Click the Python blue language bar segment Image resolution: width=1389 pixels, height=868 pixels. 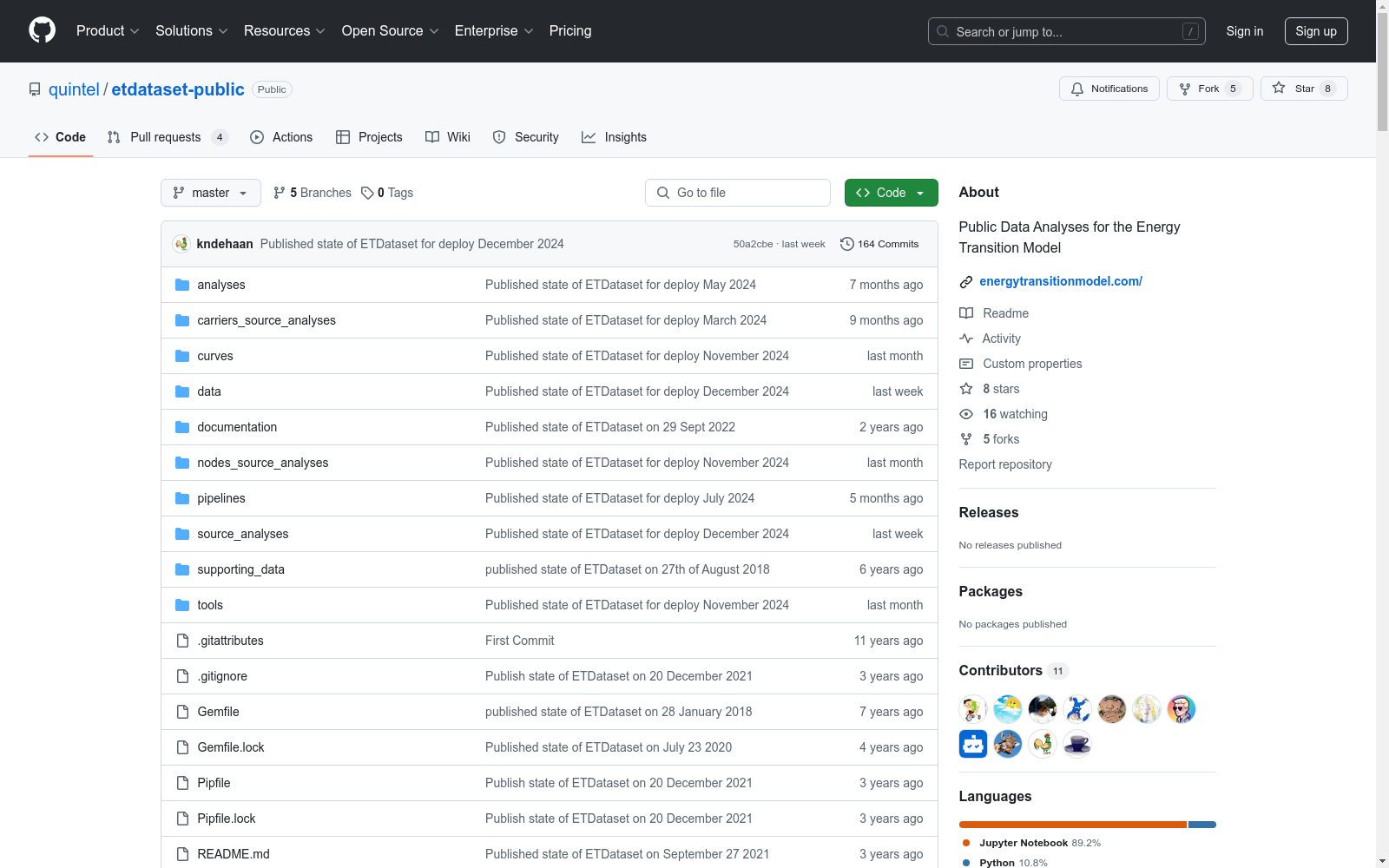pos(1202,825)
